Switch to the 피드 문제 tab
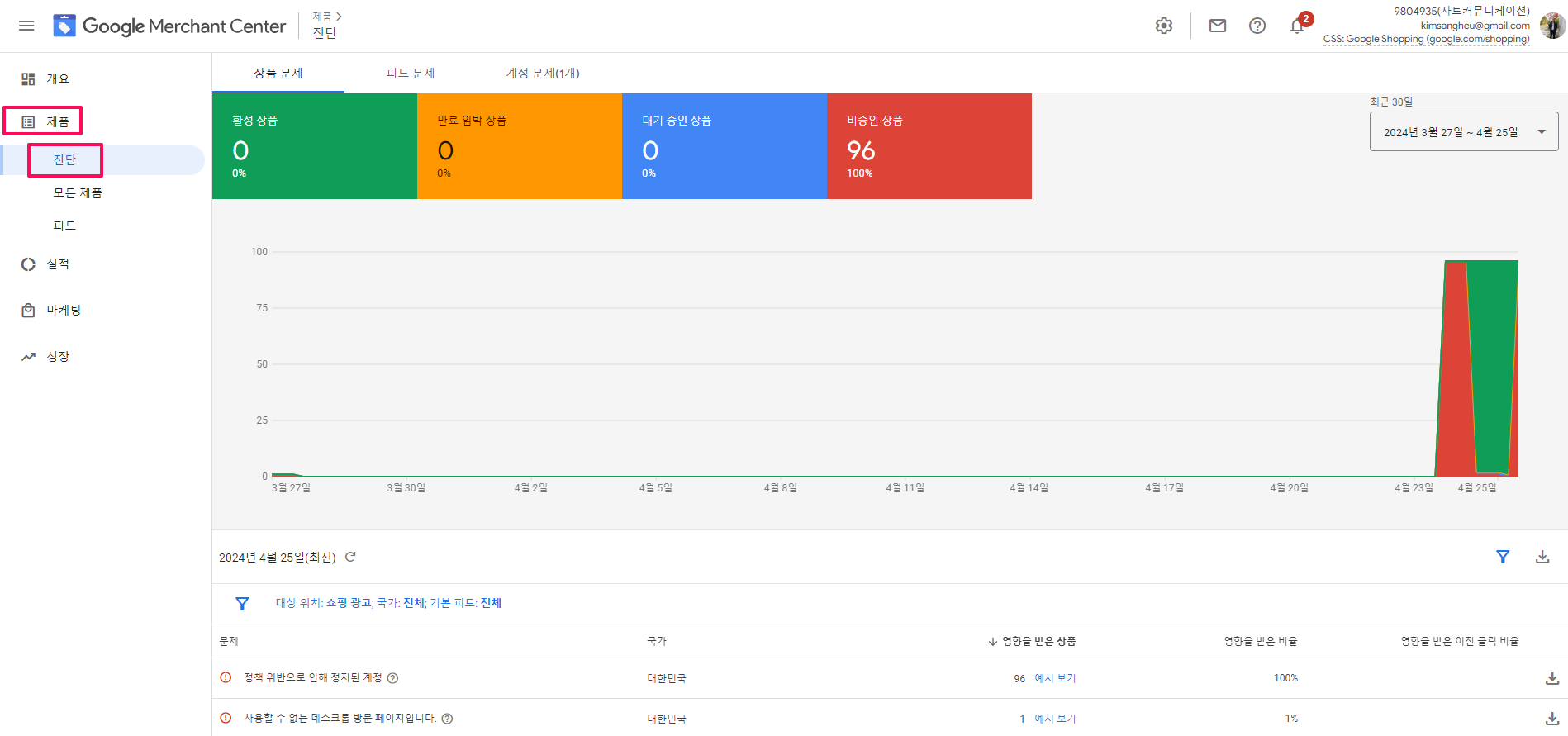 point(411,74)
